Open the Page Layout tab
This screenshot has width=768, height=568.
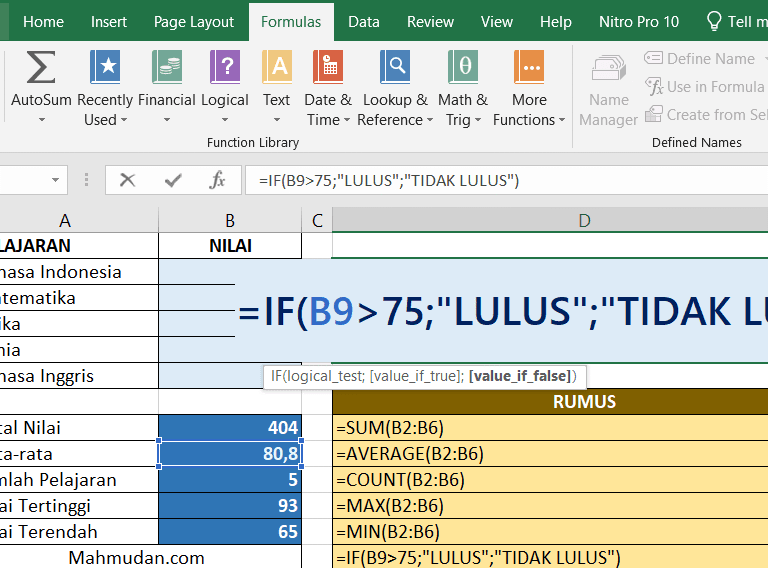pyautogui.click(x=194, y=21)
